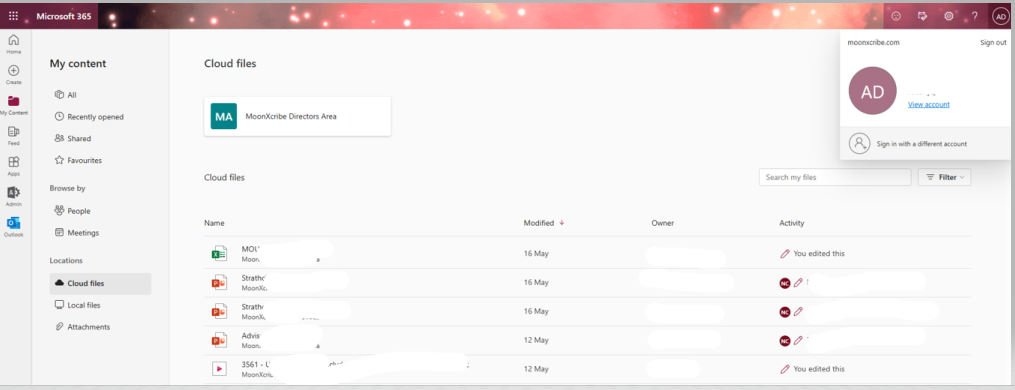Viewport: 1015px width, 390px height.
Task: Open the MoonXcribe Directors Area card
Action: (297, 117)
